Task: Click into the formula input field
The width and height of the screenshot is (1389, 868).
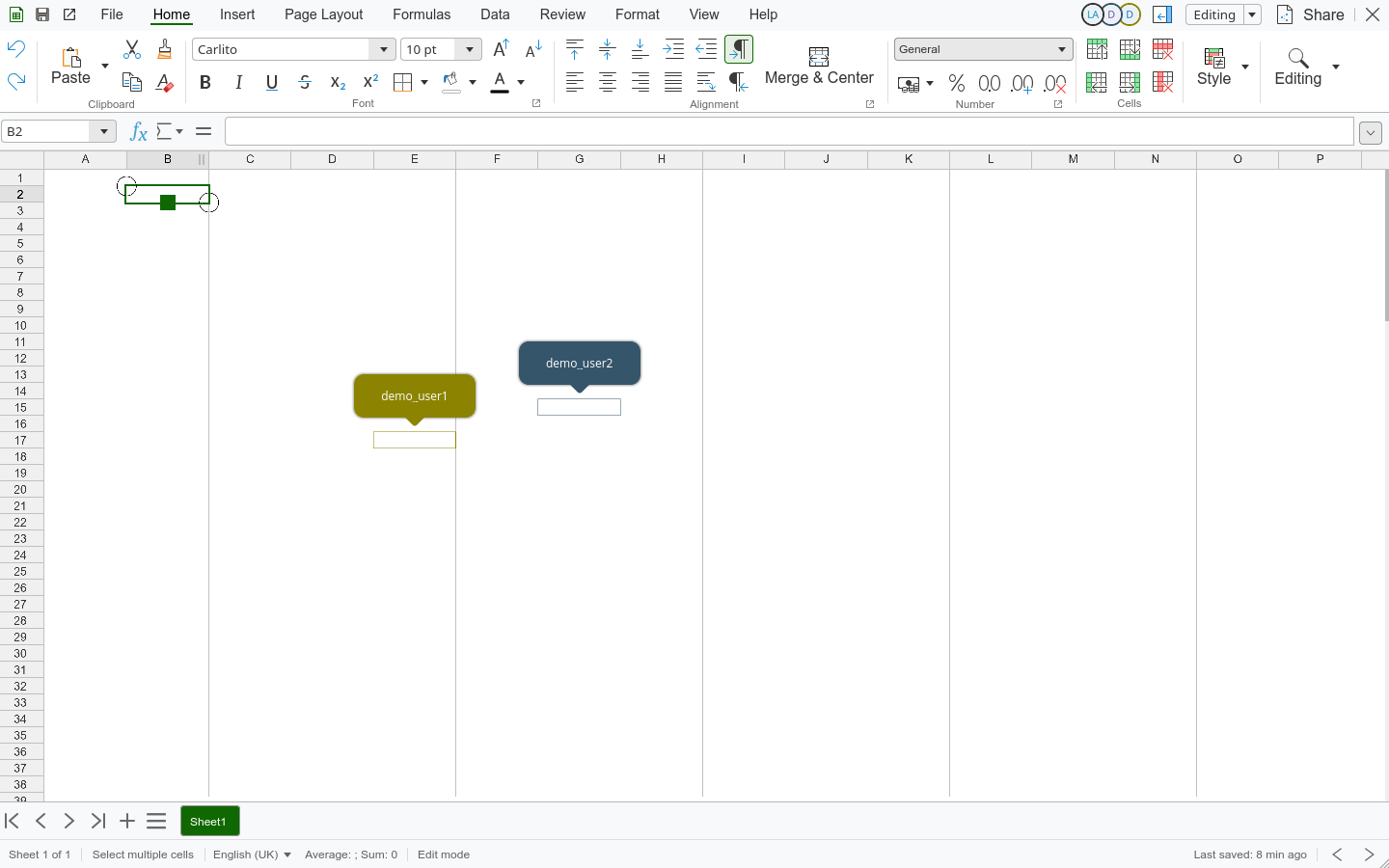Action: tap(789, 131)
